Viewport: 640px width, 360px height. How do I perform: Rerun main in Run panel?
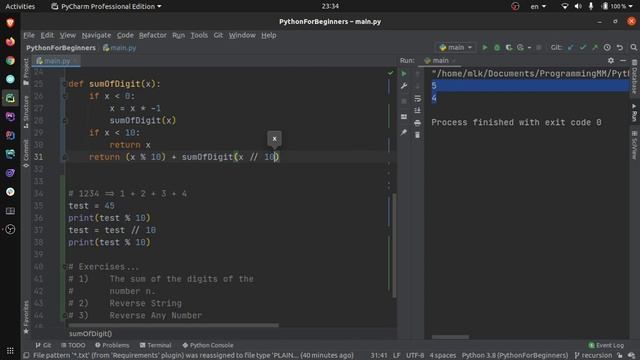tap(404, 73)
